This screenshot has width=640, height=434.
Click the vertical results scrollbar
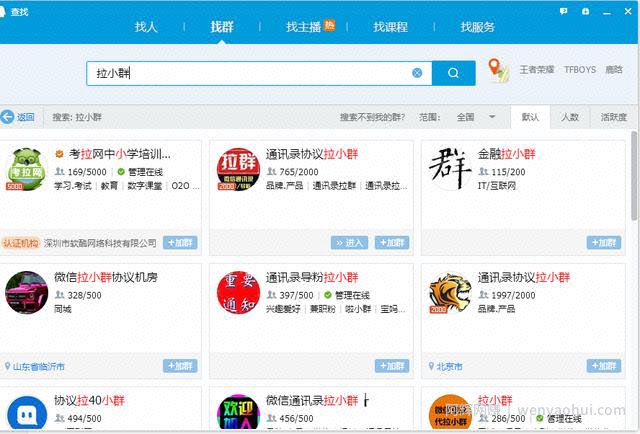tap(634, 176)
